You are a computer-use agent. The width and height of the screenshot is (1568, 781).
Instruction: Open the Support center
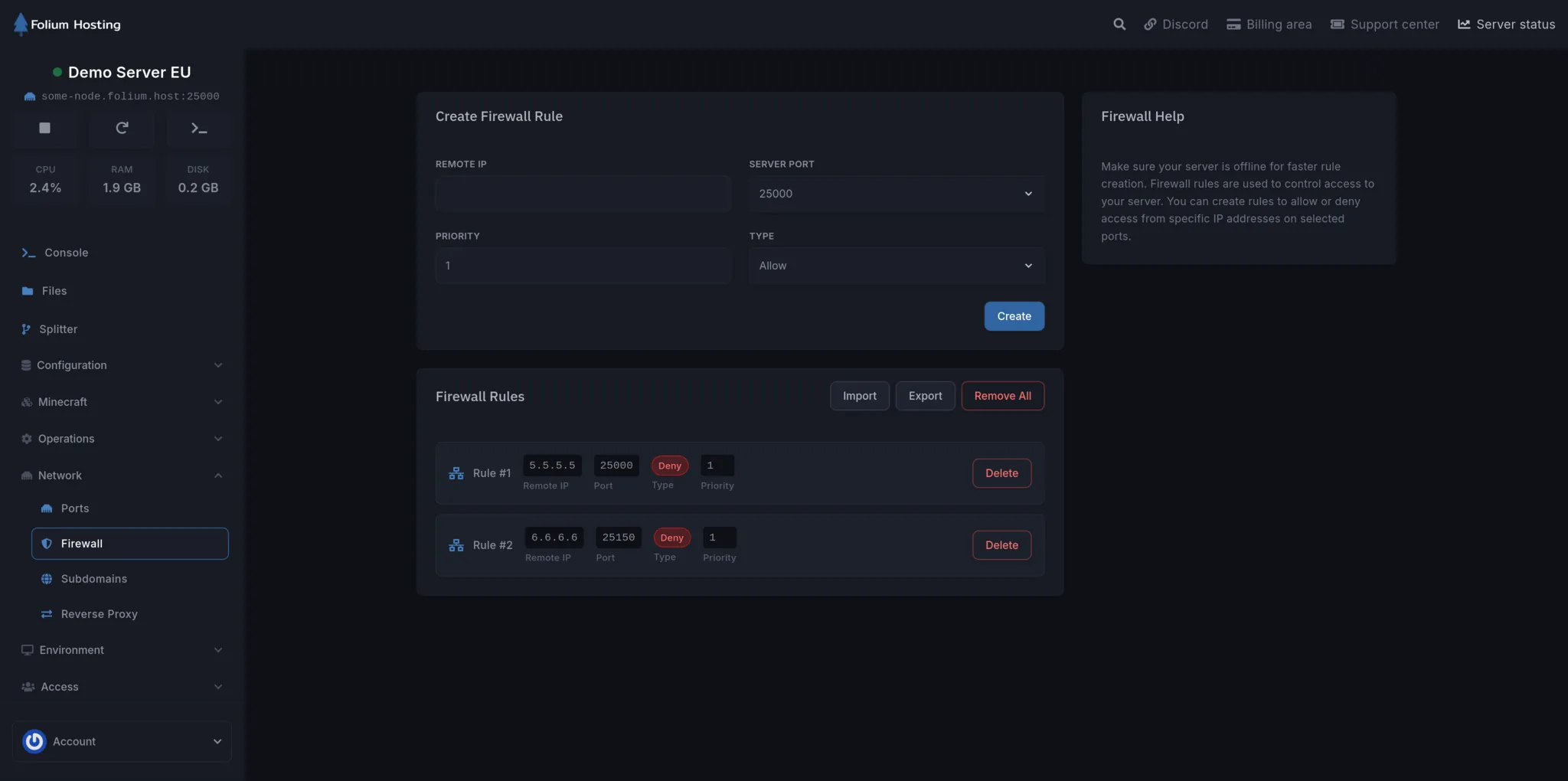click(x=1384, y=24)
